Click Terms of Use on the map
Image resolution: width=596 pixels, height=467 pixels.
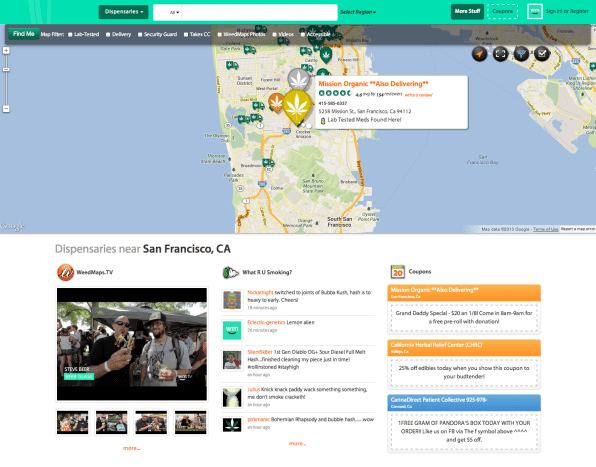[545, 229]
